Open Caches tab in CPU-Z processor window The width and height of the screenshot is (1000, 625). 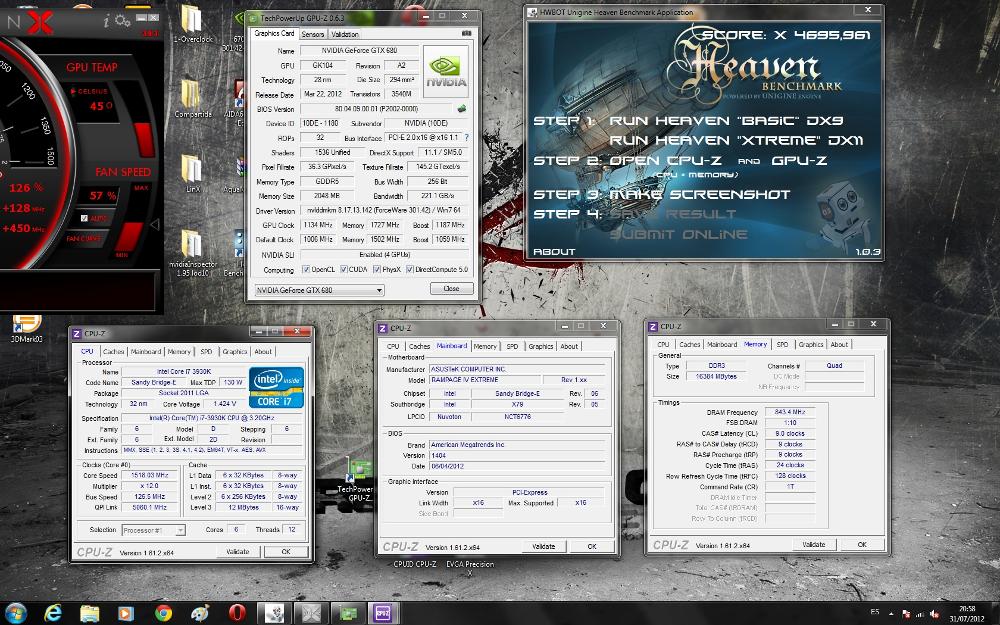[x=114, y=351]
